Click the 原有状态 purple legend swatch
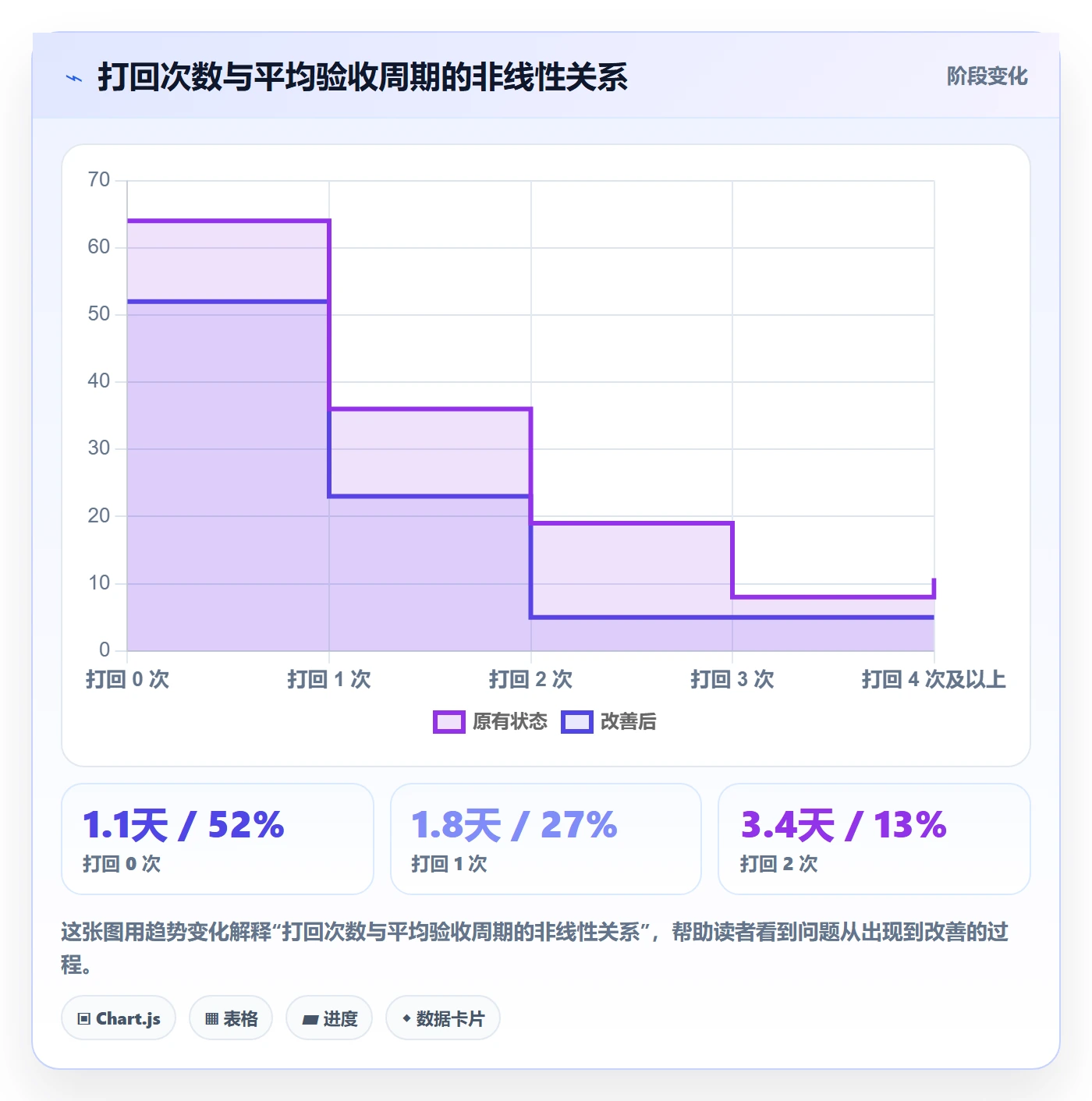1092x1101 pixels. [x=448, y=722]
